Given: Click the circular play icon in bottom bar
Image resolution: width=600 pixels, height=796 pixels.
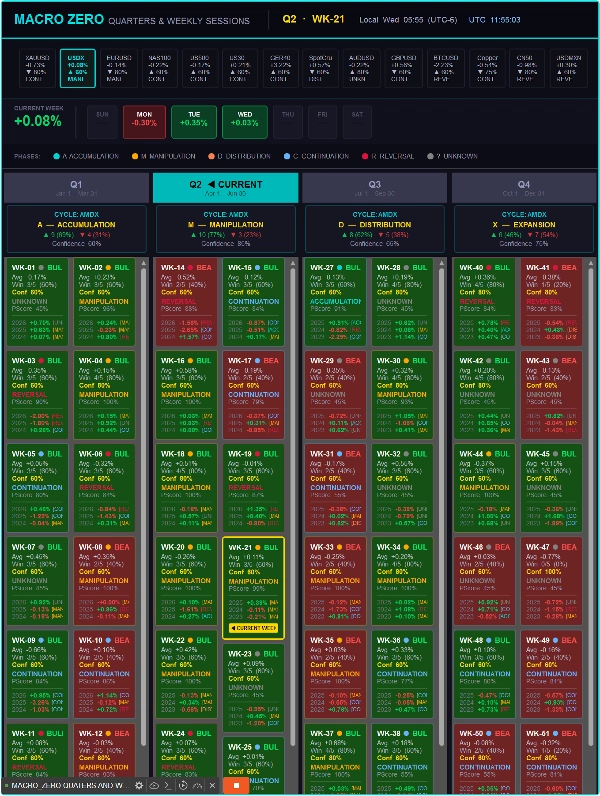Looking at the screenshot, I should point(183,785).
